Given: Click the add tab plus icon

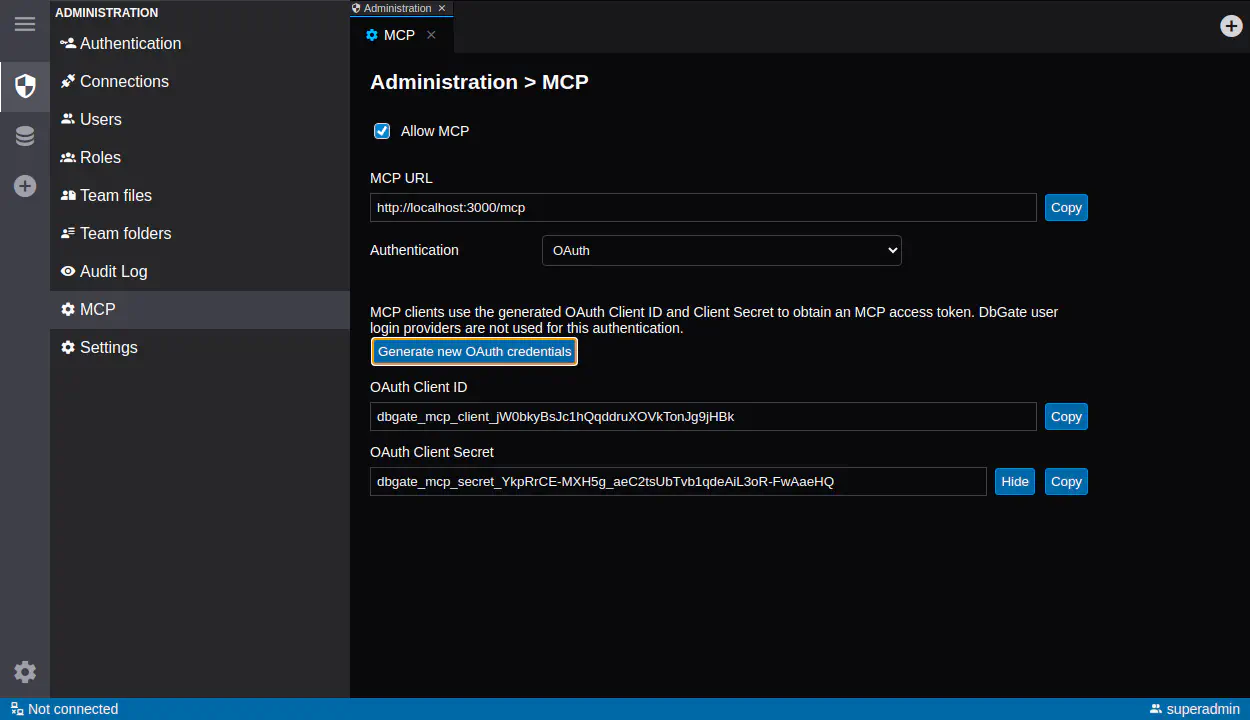Looking at the screenshot, I should [x=1232, y=26].
